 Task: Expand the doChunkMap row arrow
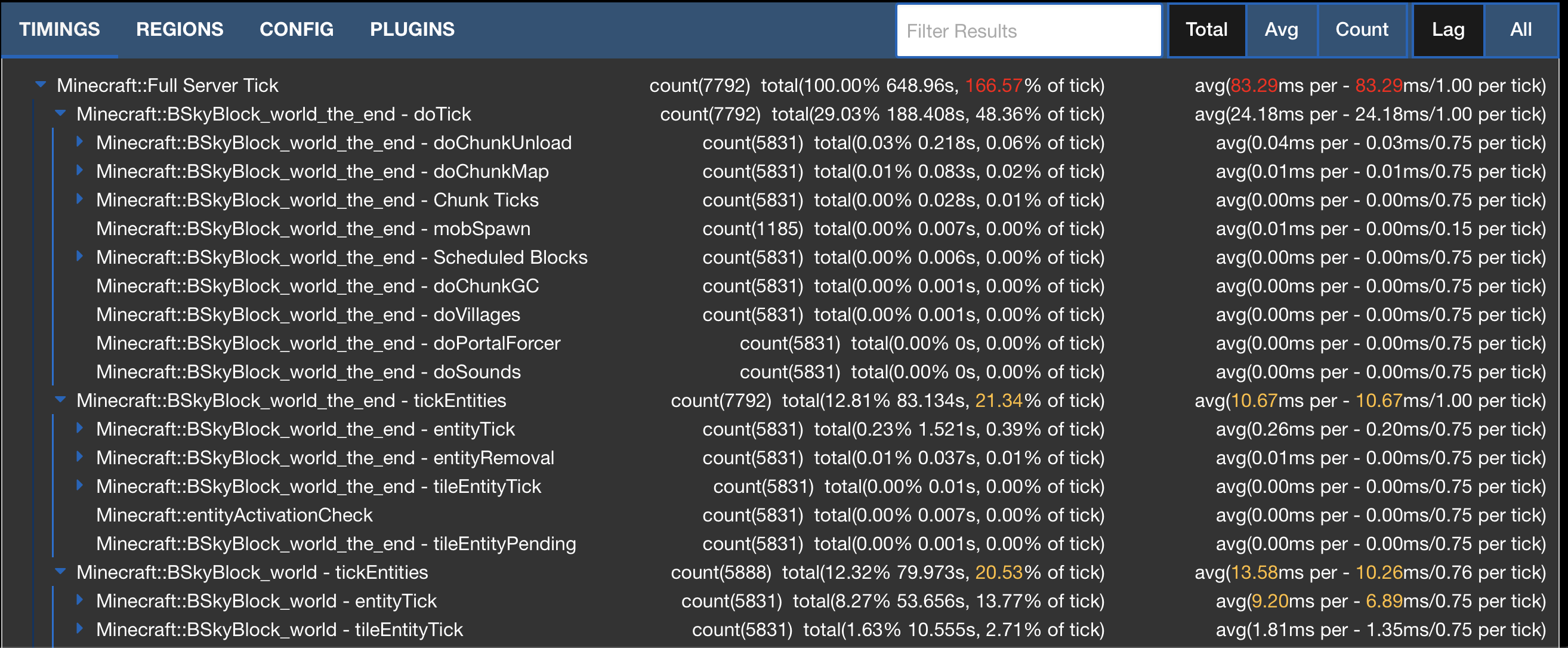[80, 171]
